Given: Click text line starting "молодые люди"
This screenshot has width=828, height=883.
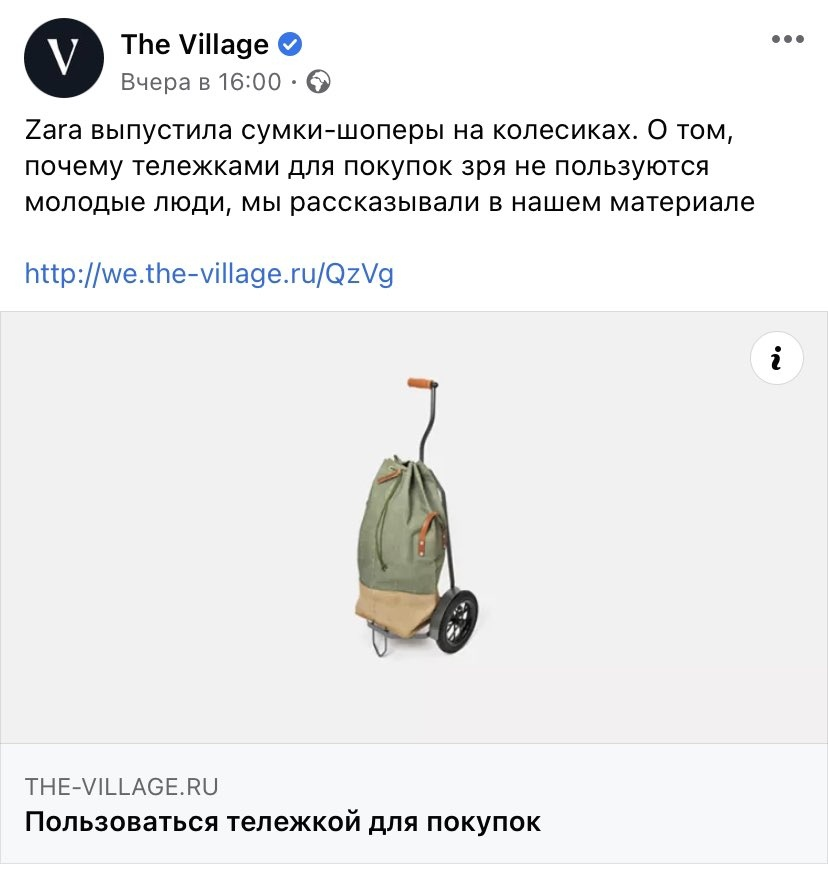Looking at the screenshot, I should (x=390, y=203).
